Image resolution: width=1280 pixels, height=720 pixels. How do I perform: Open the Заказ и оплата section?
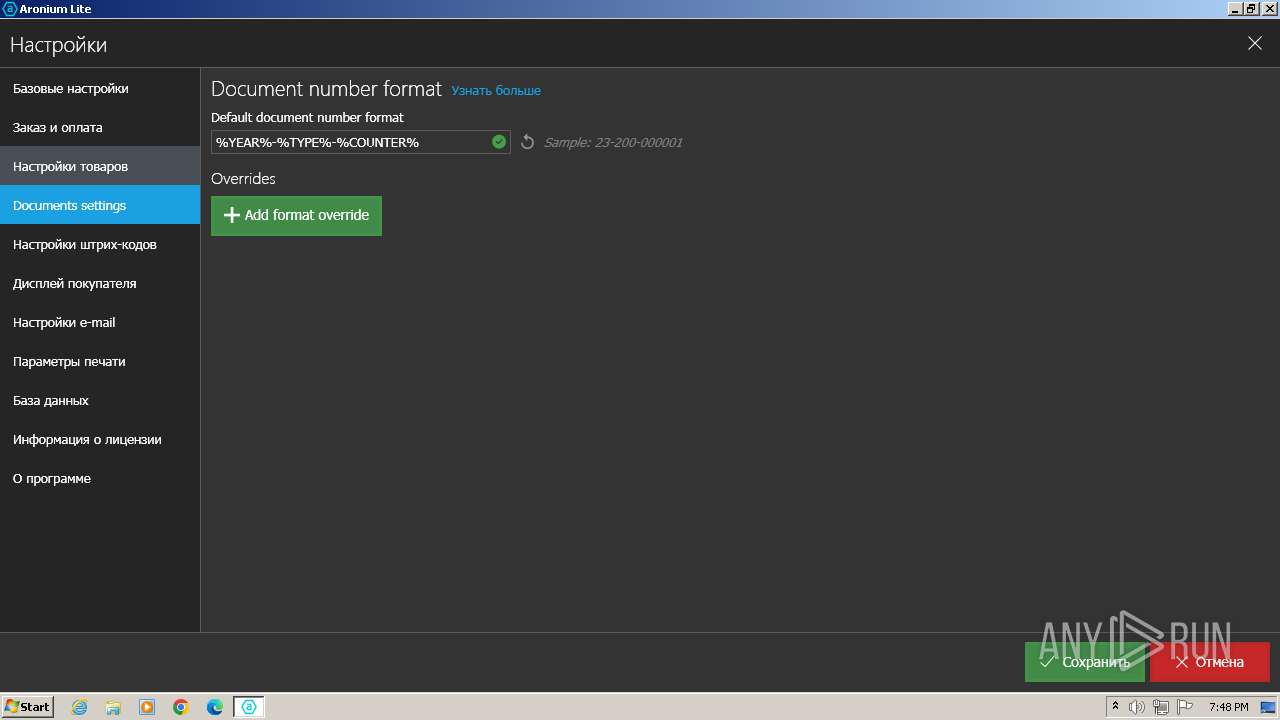[100, 127]
